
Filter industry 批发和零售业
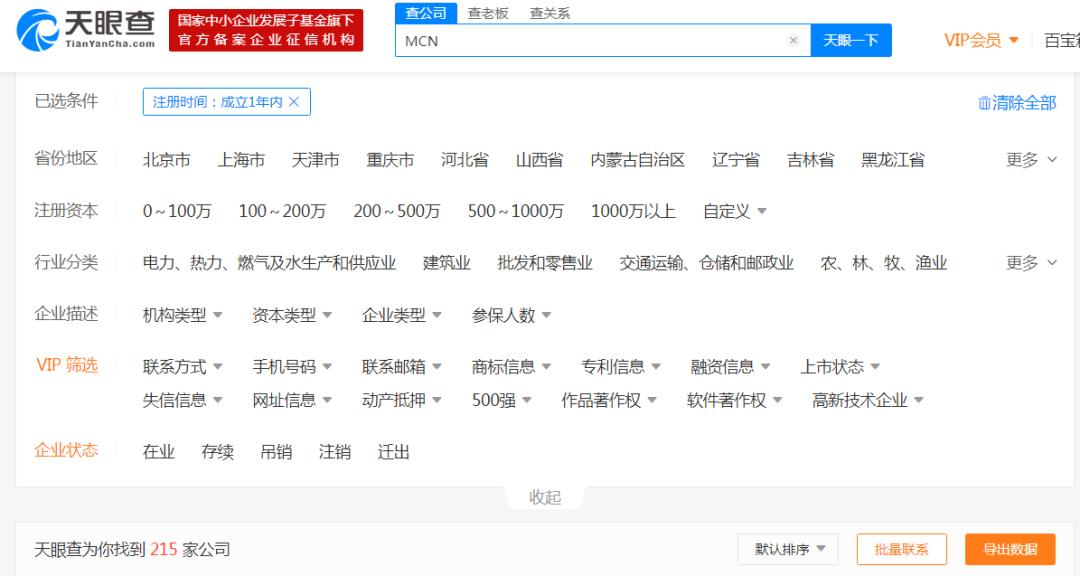(x=545, y=263)
